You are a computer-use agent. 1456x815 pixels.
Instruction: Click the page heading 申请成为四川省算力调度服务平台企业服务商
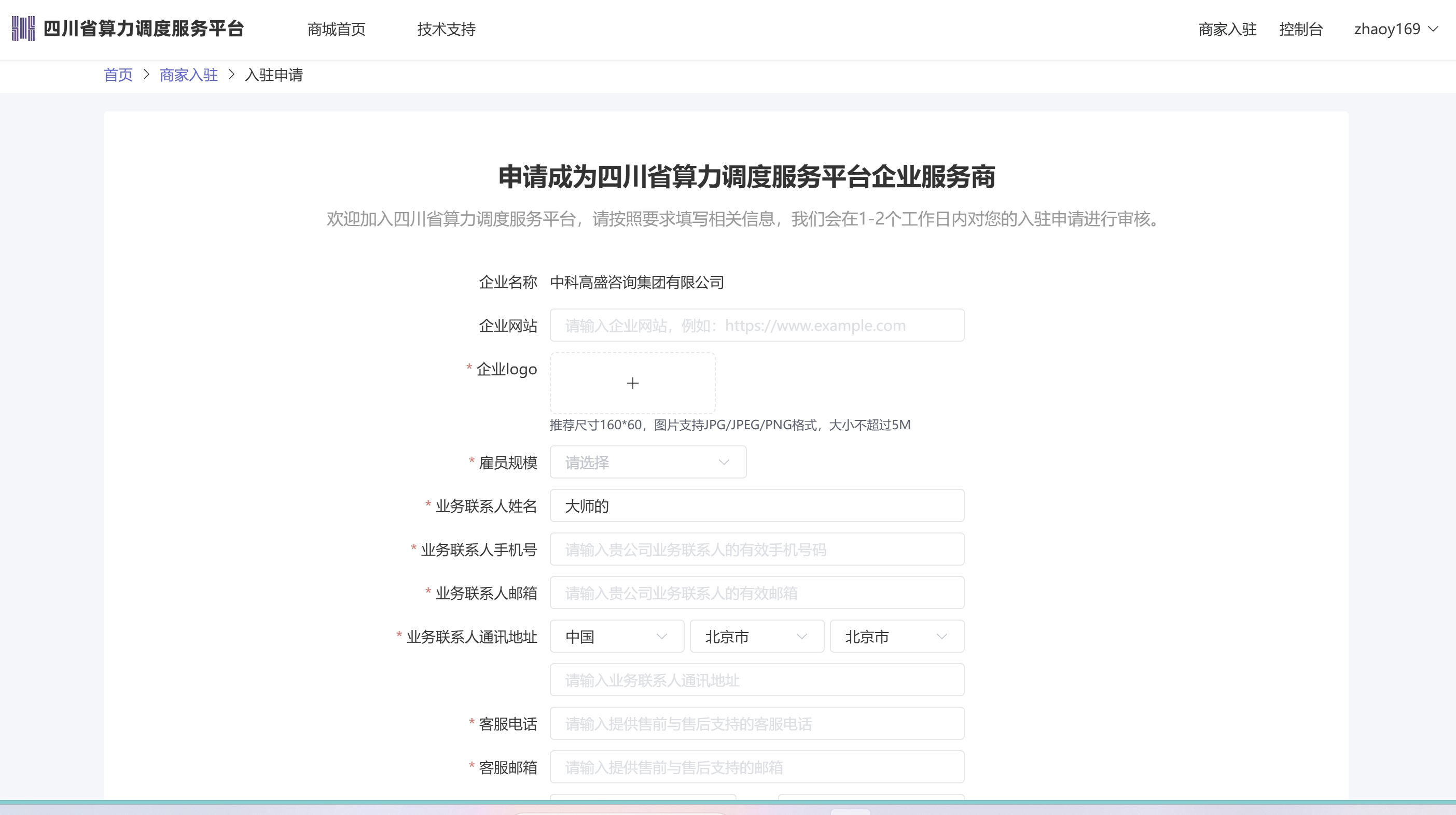746,177
